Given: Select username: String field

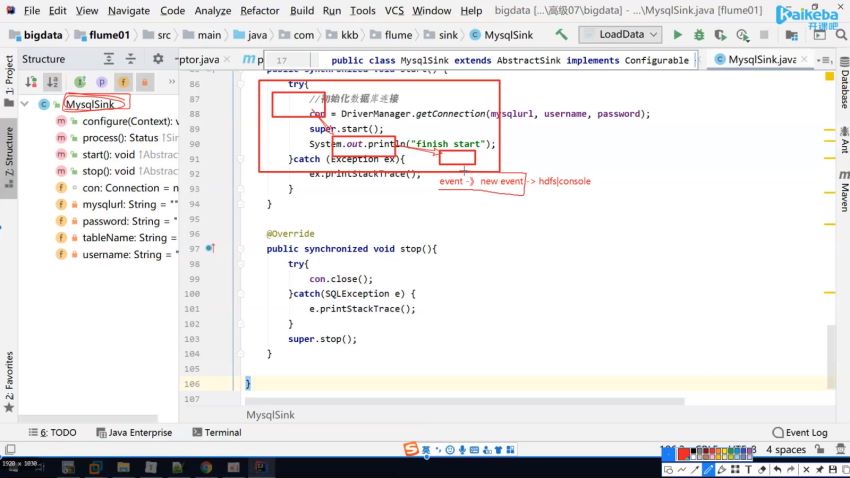Looking at the screenshot, I should [117, 254].
